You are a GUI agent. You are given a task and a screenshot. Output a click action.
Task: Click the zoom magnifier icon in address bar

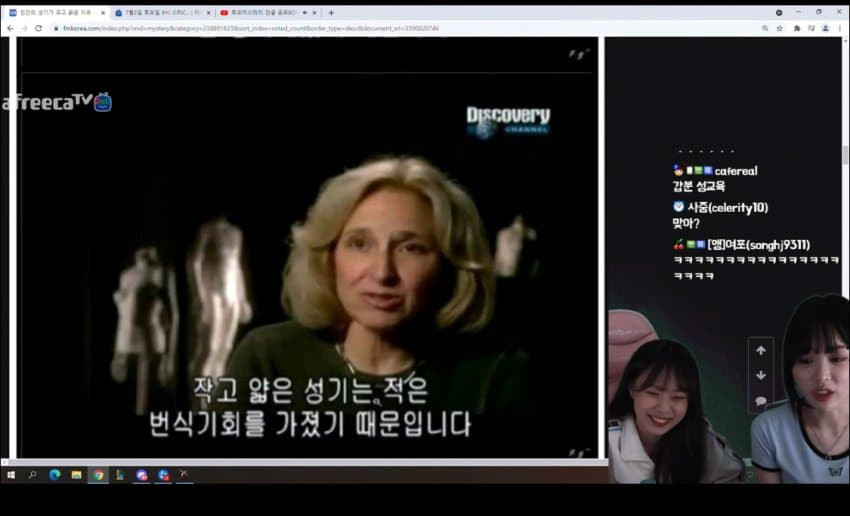click(x=765, y=28)
